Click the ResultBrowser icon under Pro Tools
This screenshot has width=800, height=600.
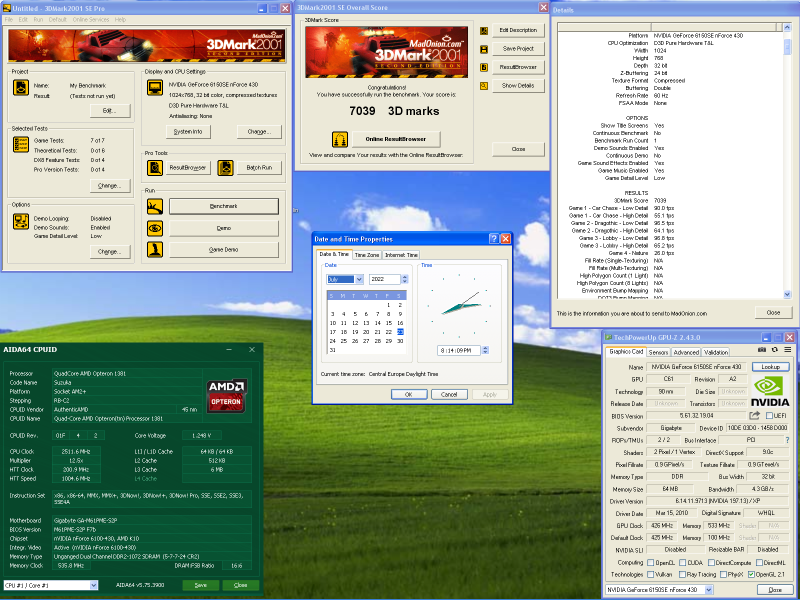click(x=155, y=167)
